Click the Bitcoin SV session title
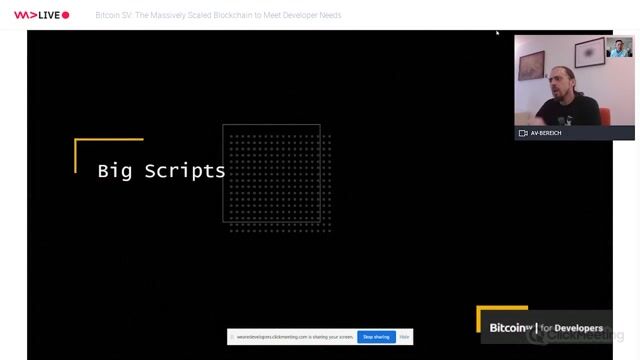 pos(218,15)
